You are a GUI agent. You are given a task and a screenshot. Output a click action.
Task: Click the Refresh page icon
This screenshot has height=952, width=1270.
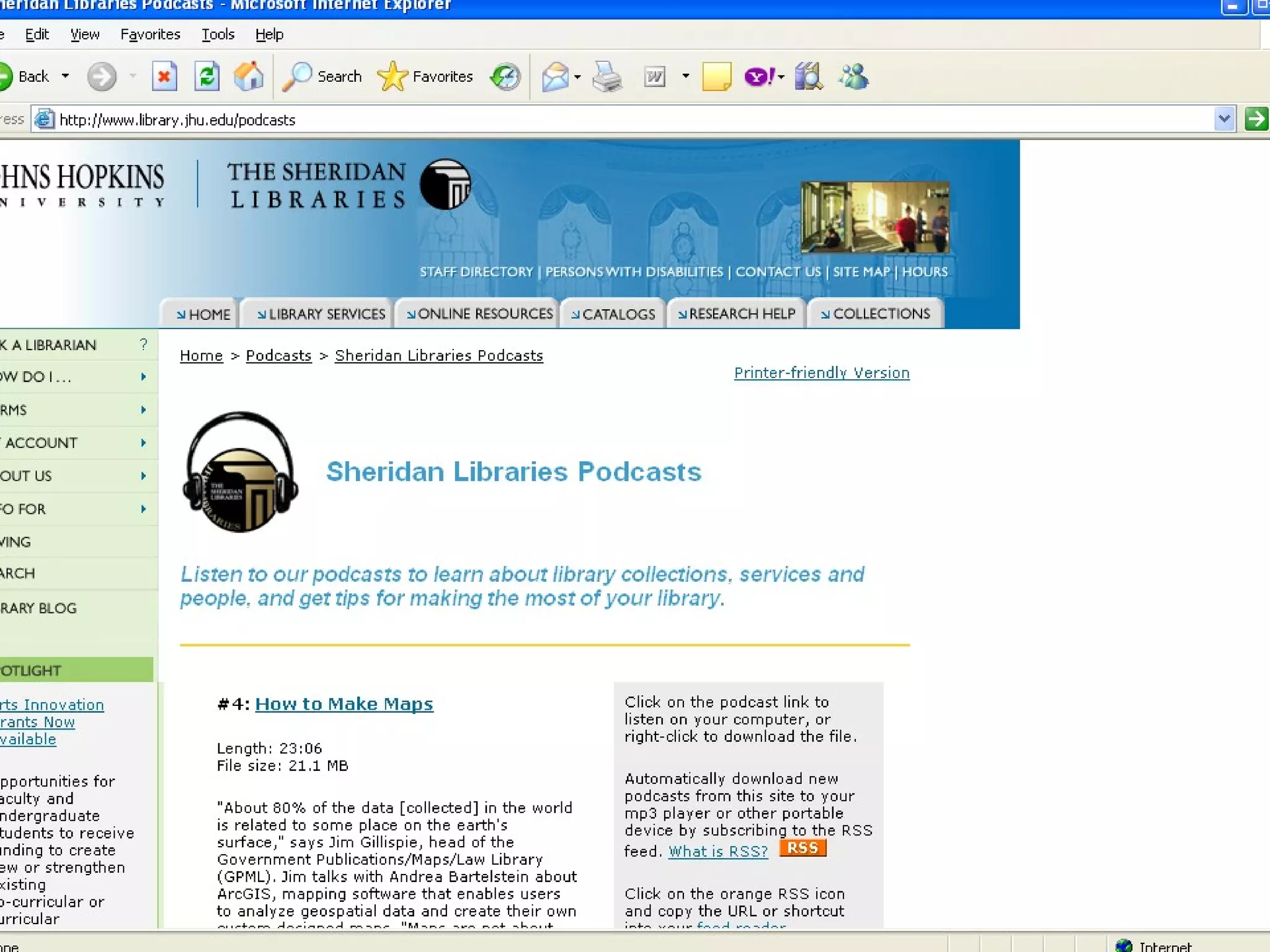[206, 77]
